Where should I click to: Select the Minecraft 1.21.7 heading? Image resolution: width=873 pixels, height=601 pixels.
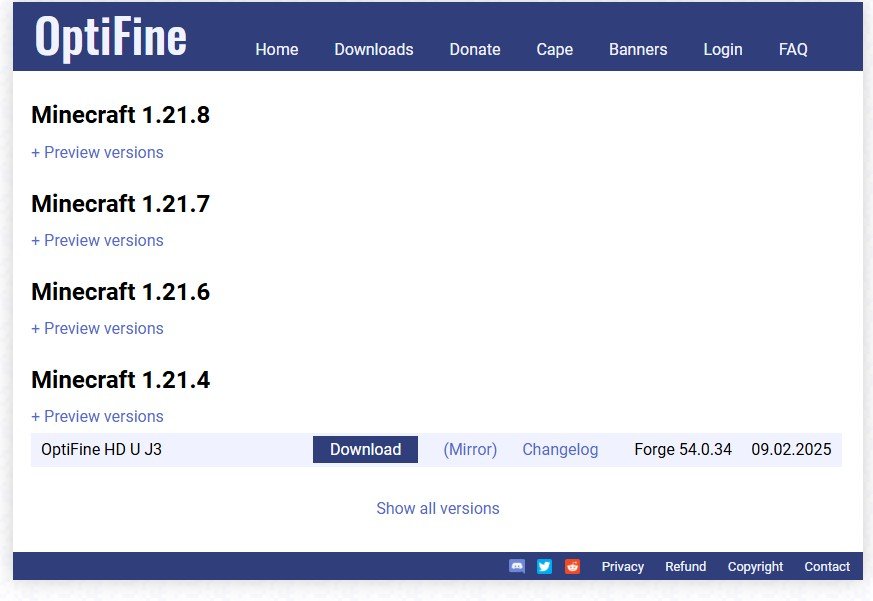[x=121, y=203]
